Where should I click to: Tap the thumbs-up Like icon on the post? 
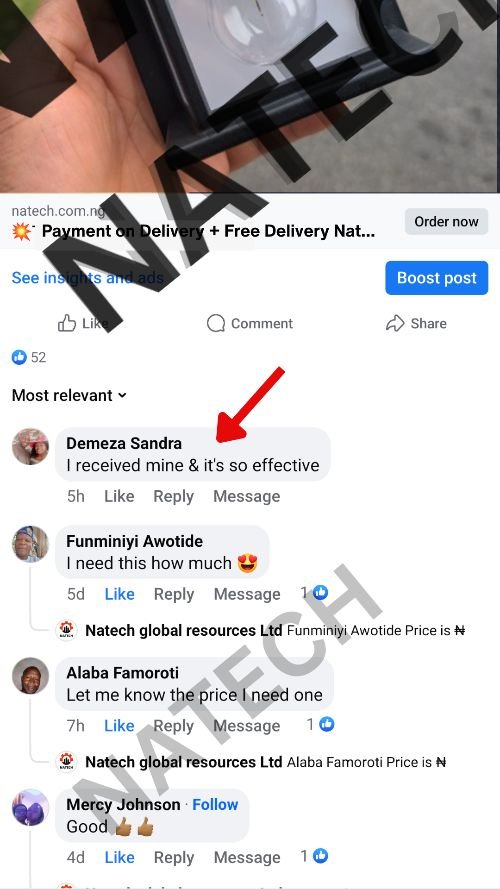pos(67,323)
